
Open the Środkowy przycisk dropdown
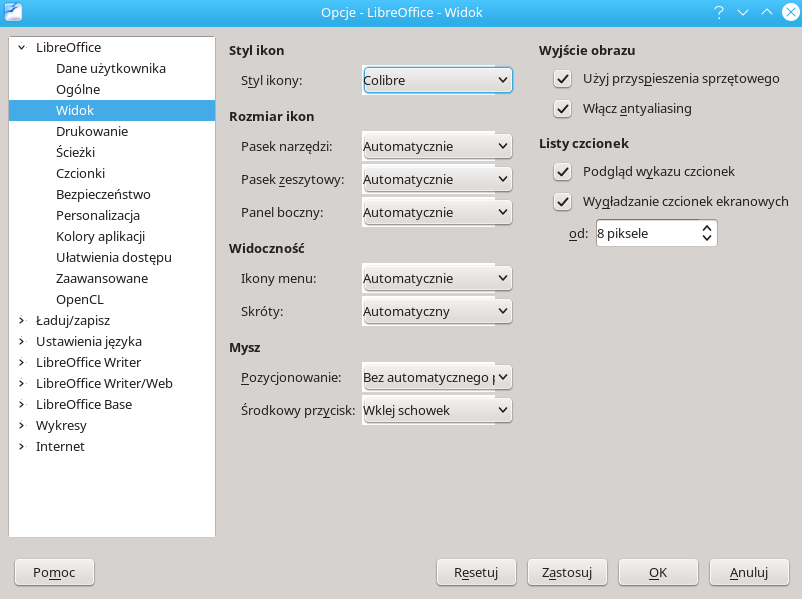click(x=437, y=410)
